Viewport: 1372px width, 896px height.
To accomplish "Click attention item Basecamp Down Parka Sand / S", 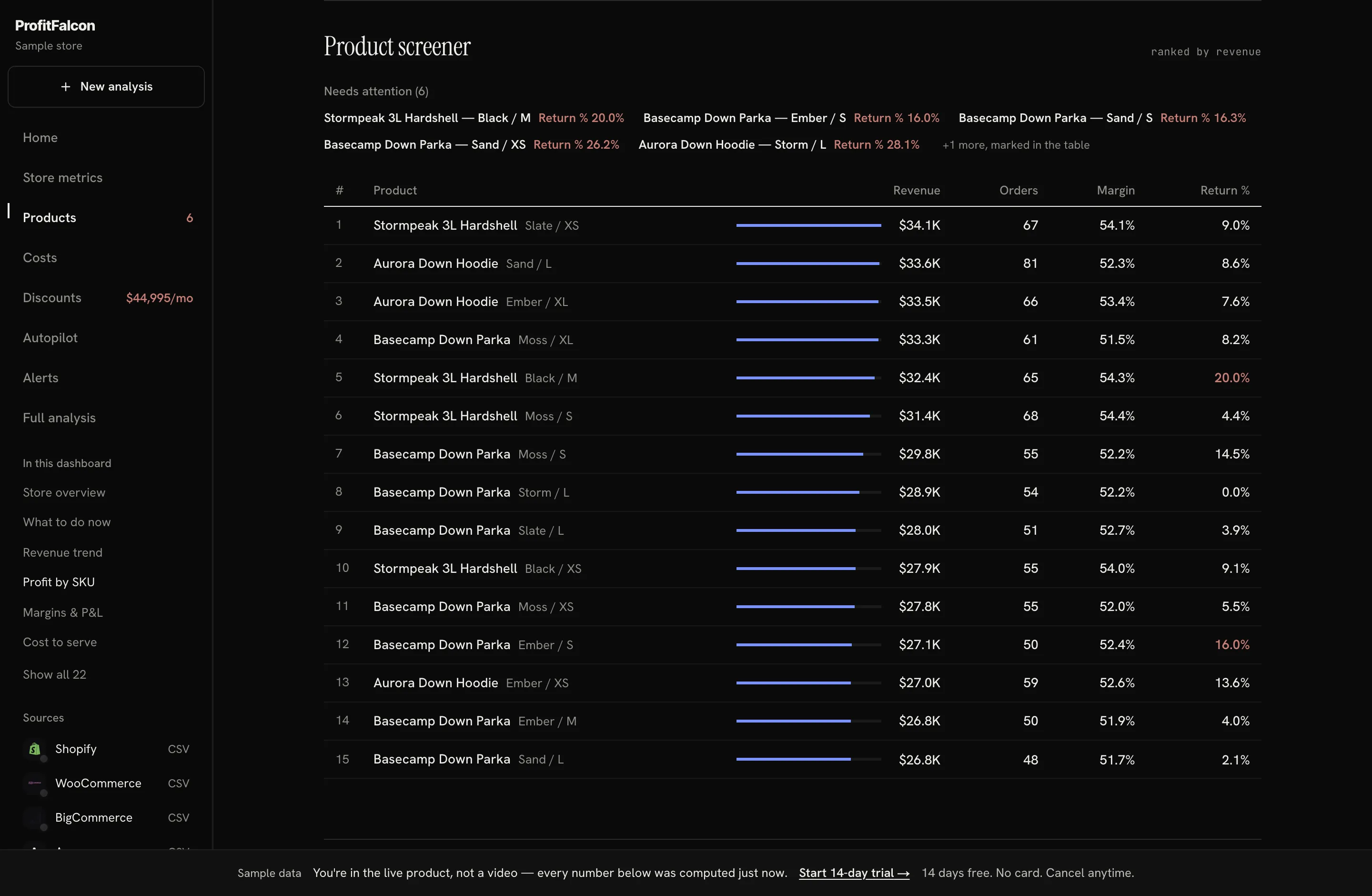I will 1102,118.
